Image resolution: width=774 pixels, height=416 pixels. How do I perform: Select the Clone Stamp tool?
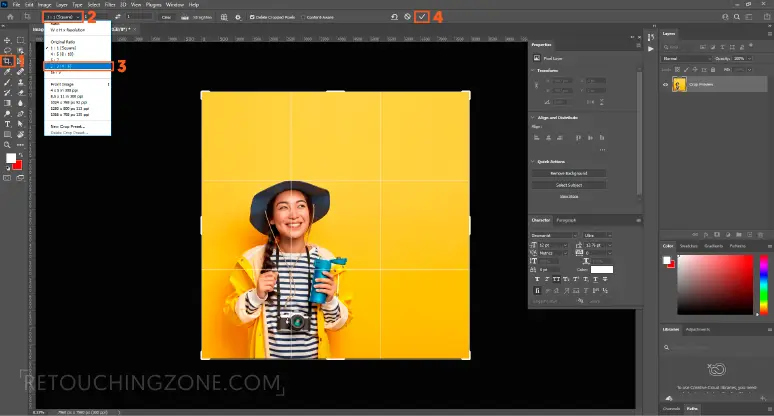[x=20, y=82]
